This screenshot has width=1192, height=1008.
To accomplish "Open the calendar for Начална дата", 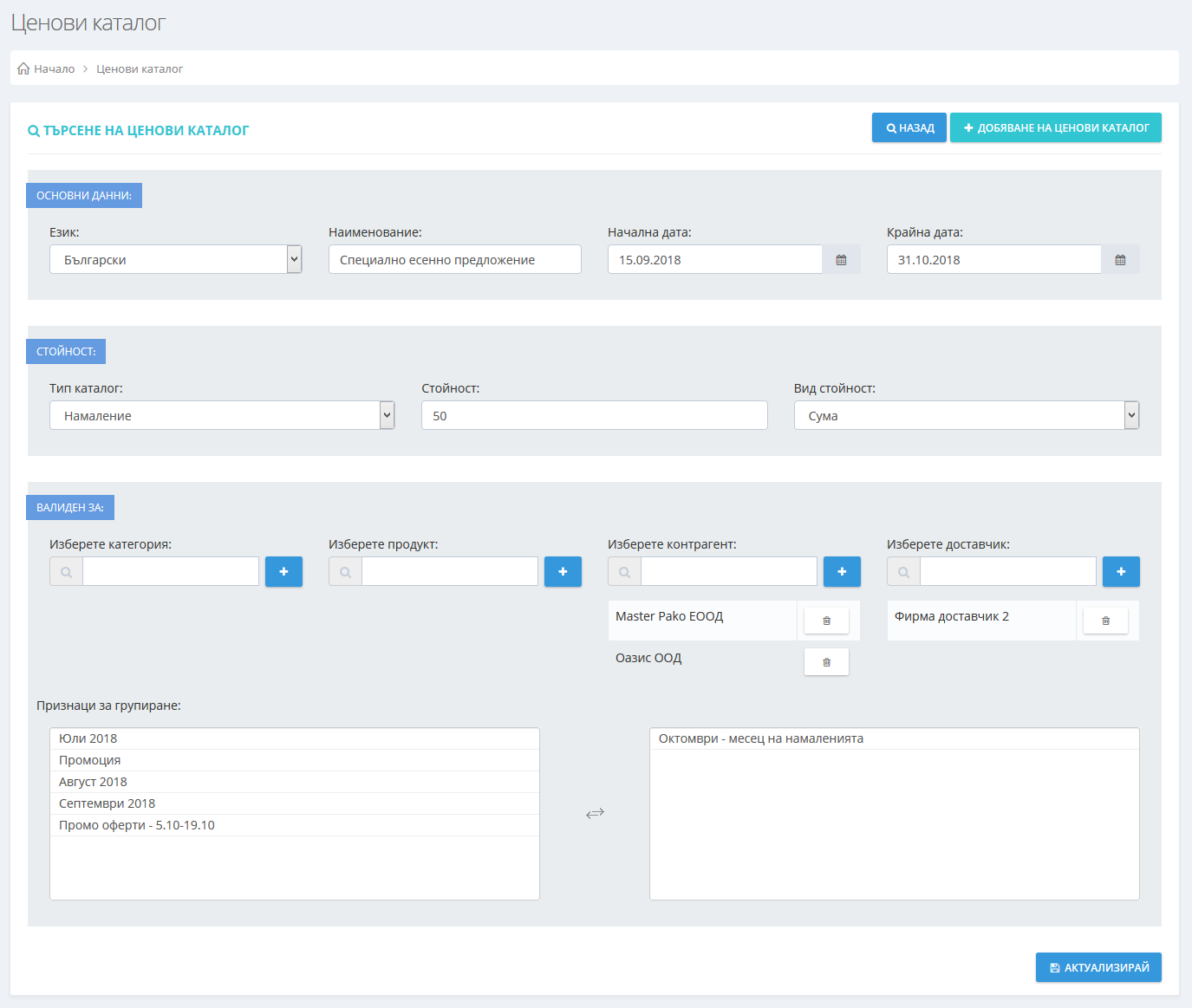I will point(841,260).
